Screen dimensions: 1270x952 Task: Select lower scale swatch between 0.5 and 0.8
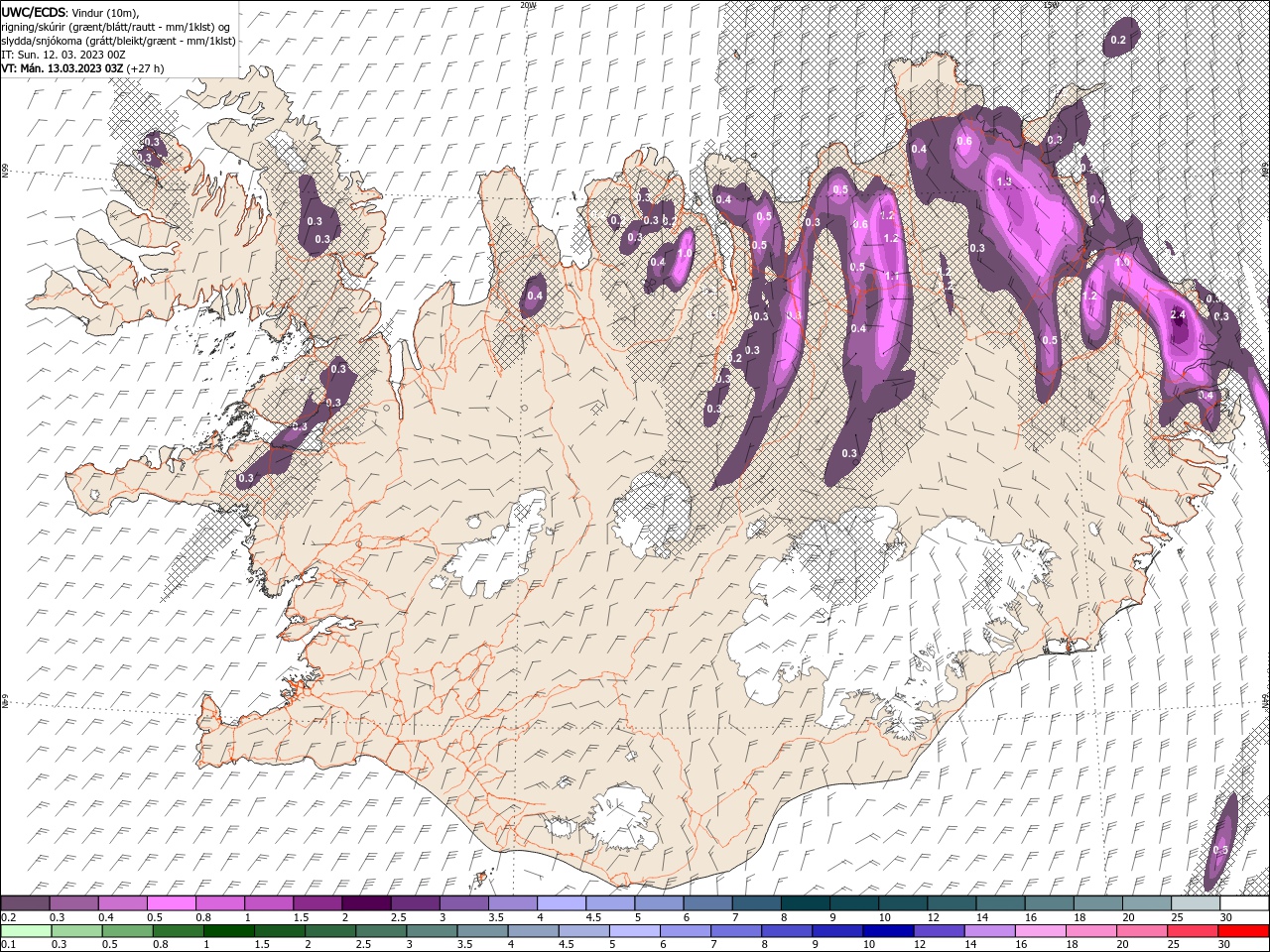coord(128,931)
